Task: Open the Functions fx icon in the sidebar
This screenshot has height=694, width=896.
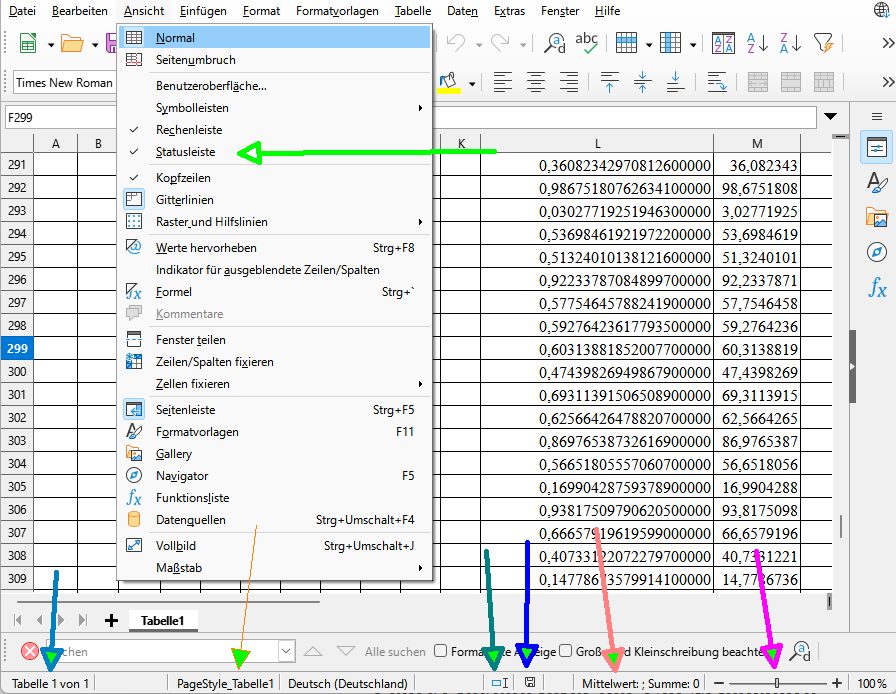Action: click(x=877, y=287)
